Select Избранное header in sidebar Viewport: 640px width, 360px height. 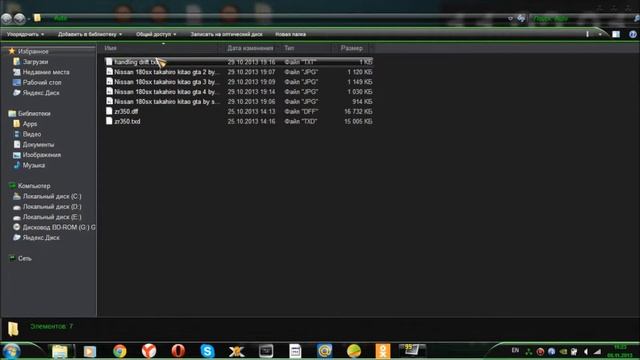33,51
